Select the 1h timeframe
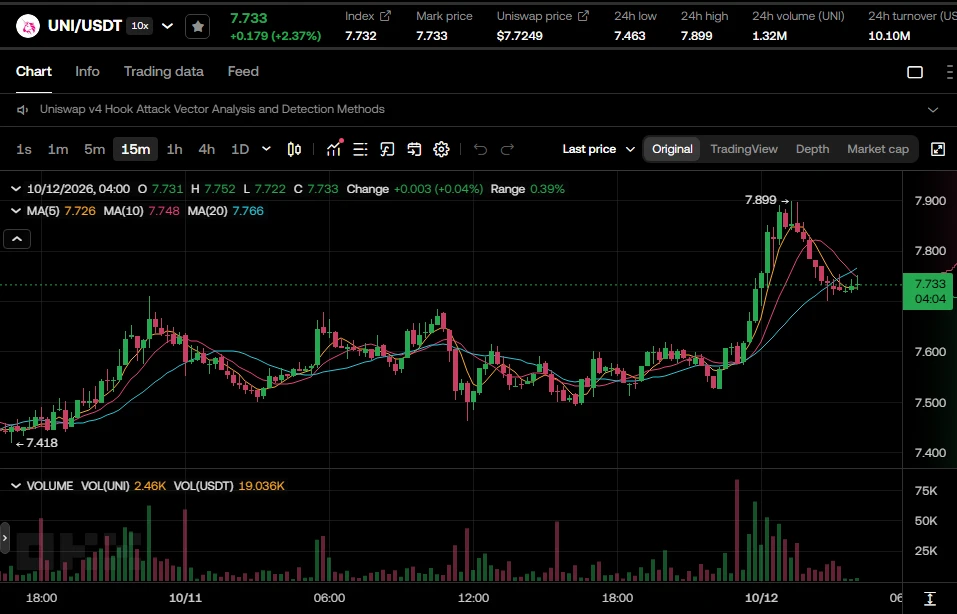Screen dimensions: 957x614 pyautogui.click(x=175, y=149)
